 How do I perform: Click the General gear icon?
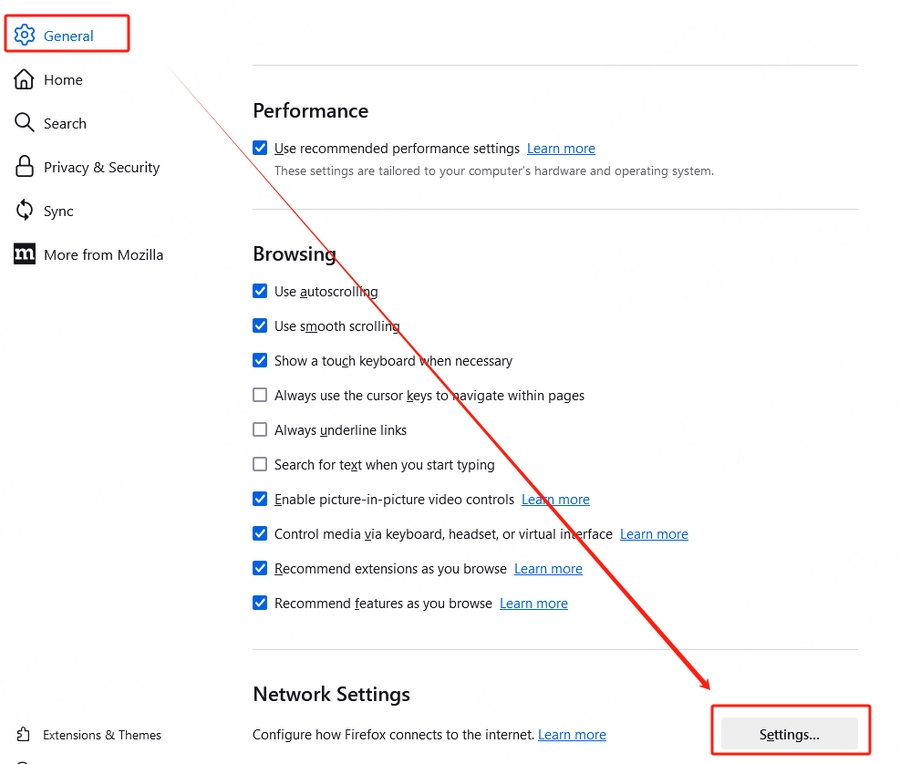pos(24,35)
